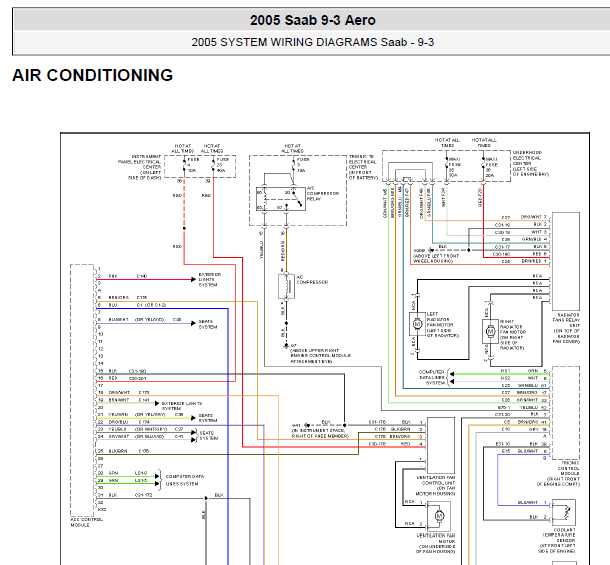
Task: Click arrowhead on pin 8 wire to seats system
Action: 193,323
